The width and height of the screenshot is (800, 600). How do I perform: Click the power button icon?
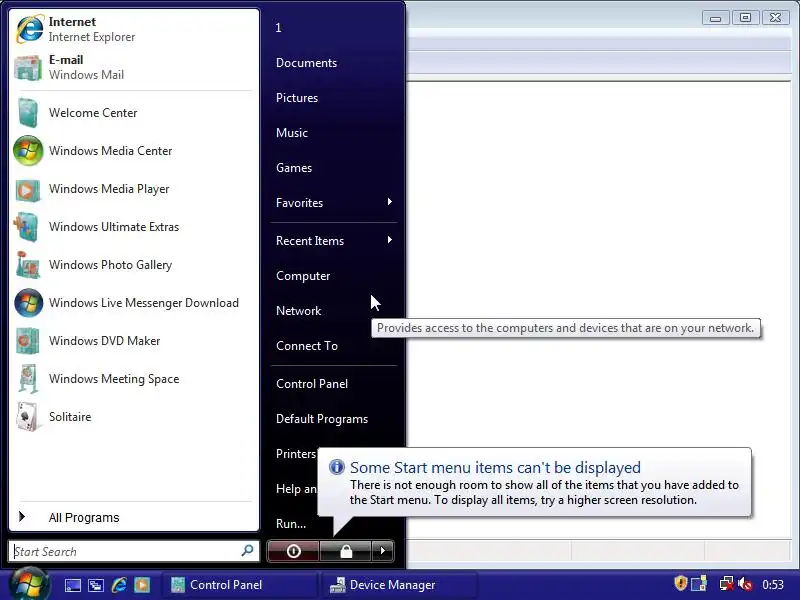tap(293, 551)
